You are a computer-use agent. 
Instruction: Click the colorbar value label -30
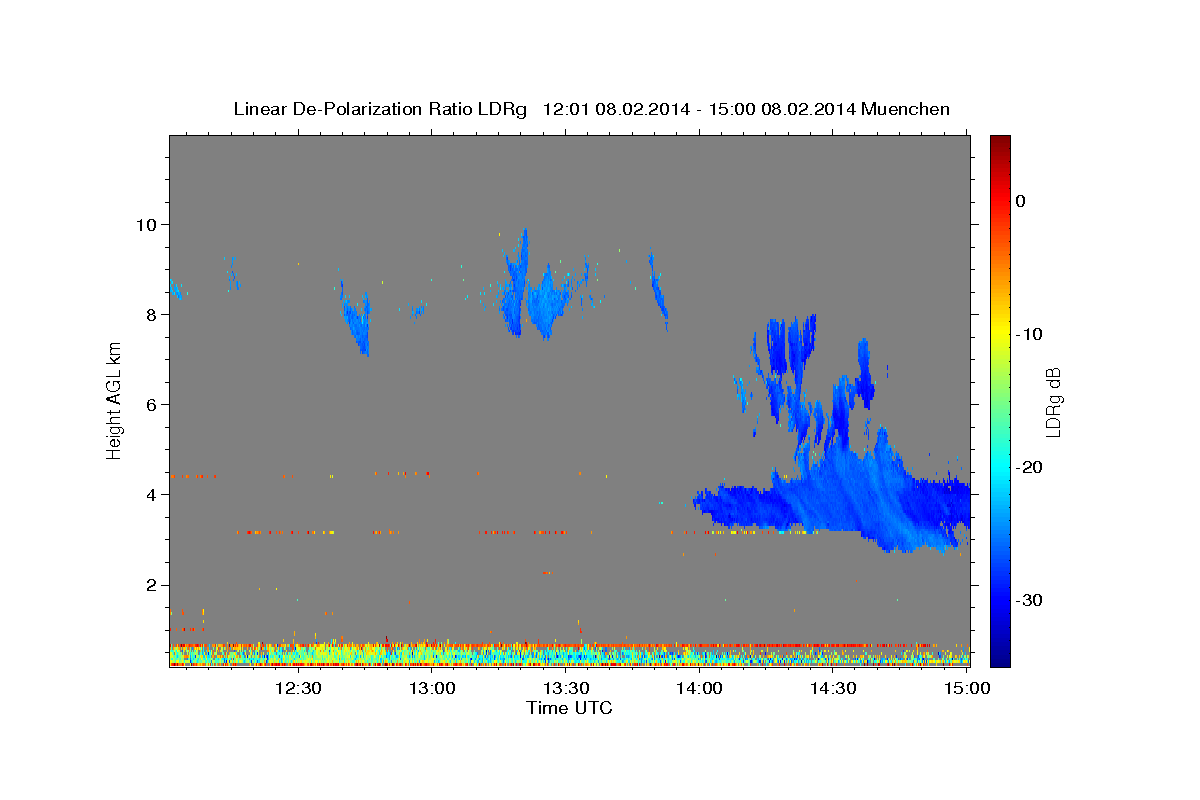point(1030,600)
